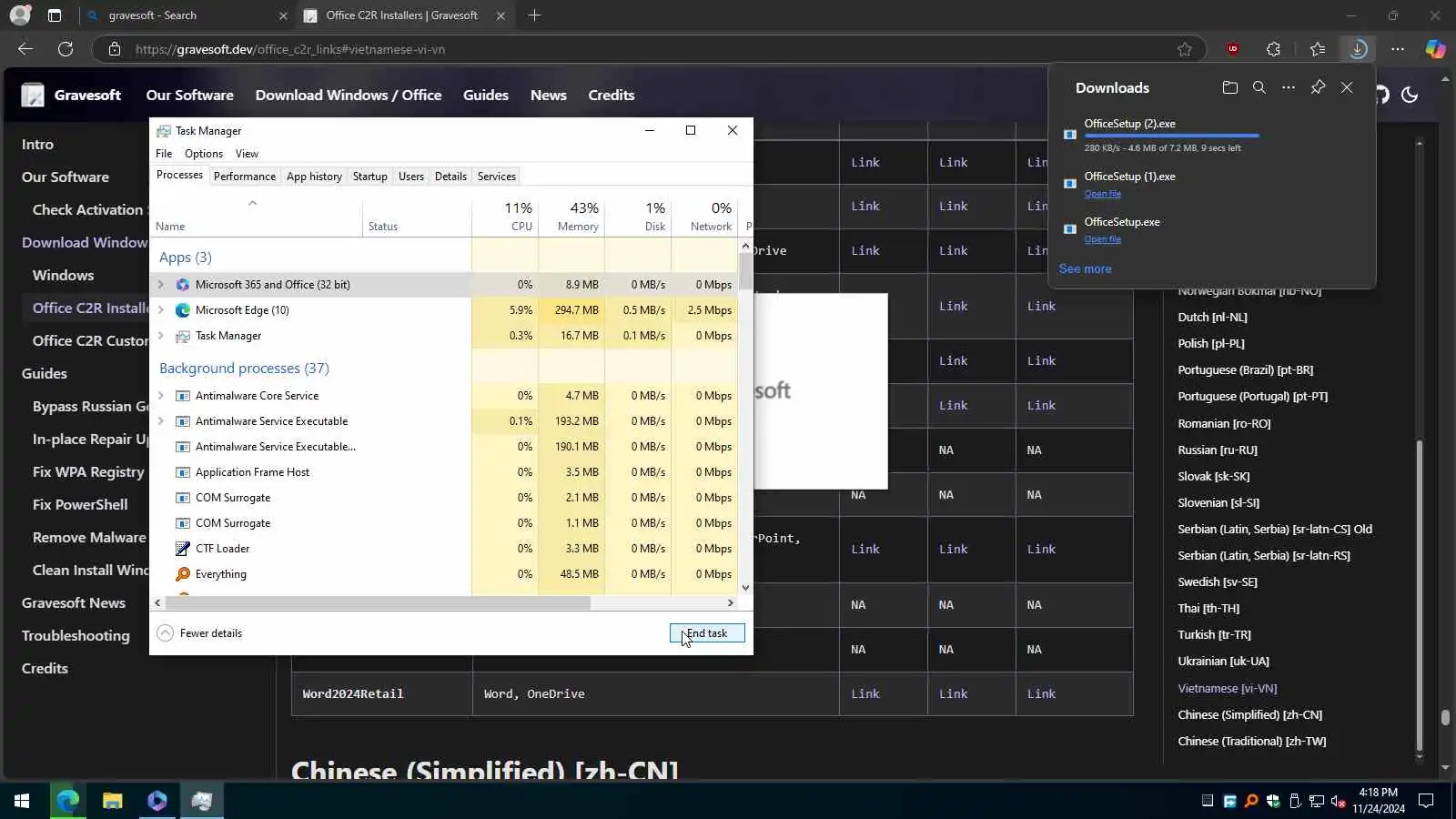
Task: Expand the Task Manager process row
Action: click(x=161, y=336)
